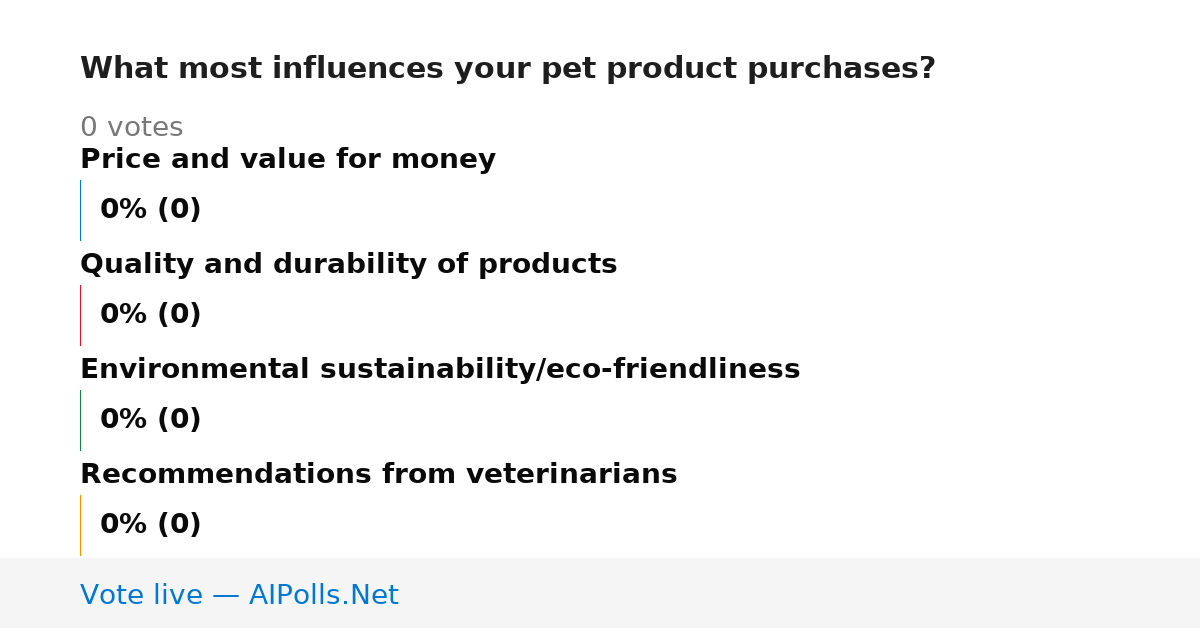The image size is (1200, 628).
Task: Select the Price and value for money option
Action: (x=288, y=160)
